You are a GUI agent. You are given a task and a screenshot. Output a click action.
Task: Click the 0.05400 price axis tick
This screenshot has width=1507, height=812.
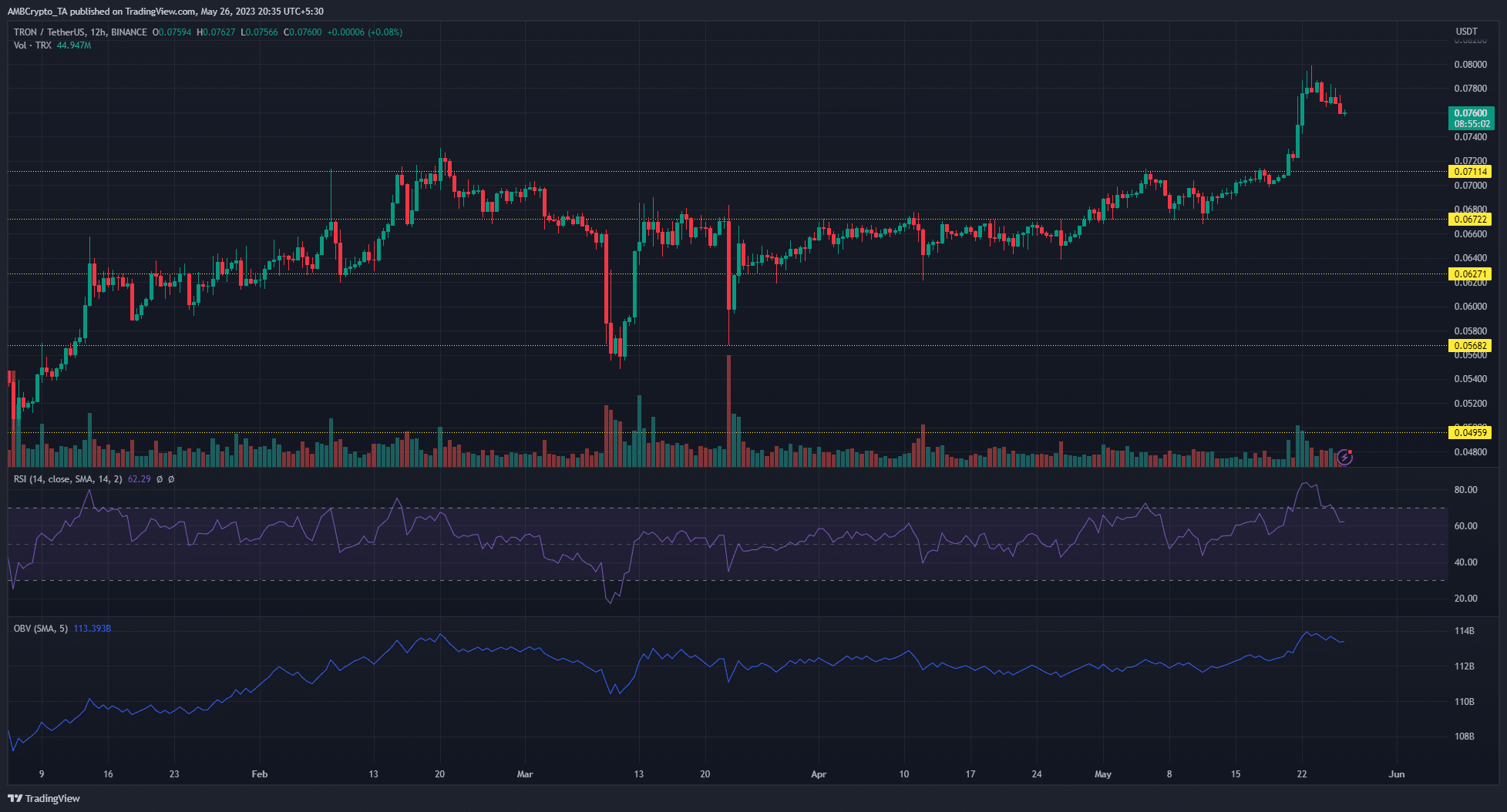pos(1471,379)
